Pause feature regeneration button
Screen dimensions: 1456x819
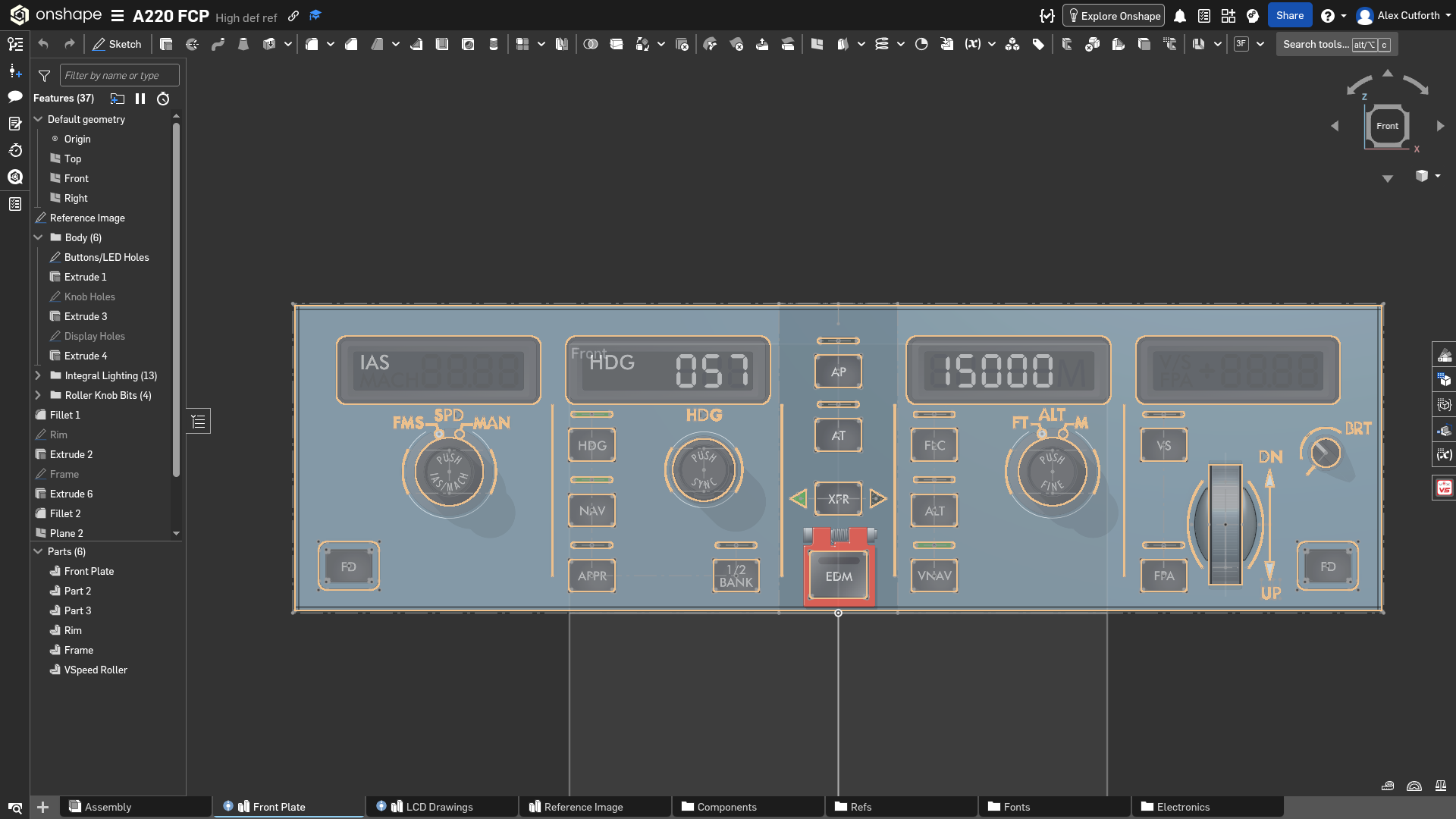click(140, 99)
